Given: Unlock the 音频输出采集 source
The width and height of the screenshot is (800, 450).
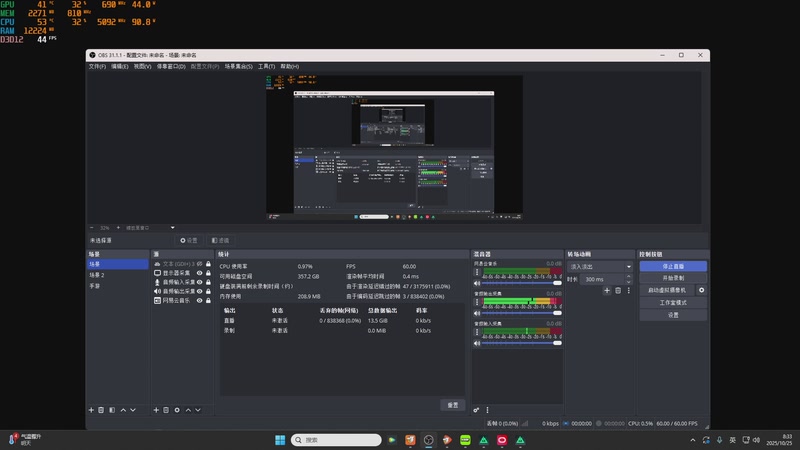Looking at the screenshot, I should point(208,291).
